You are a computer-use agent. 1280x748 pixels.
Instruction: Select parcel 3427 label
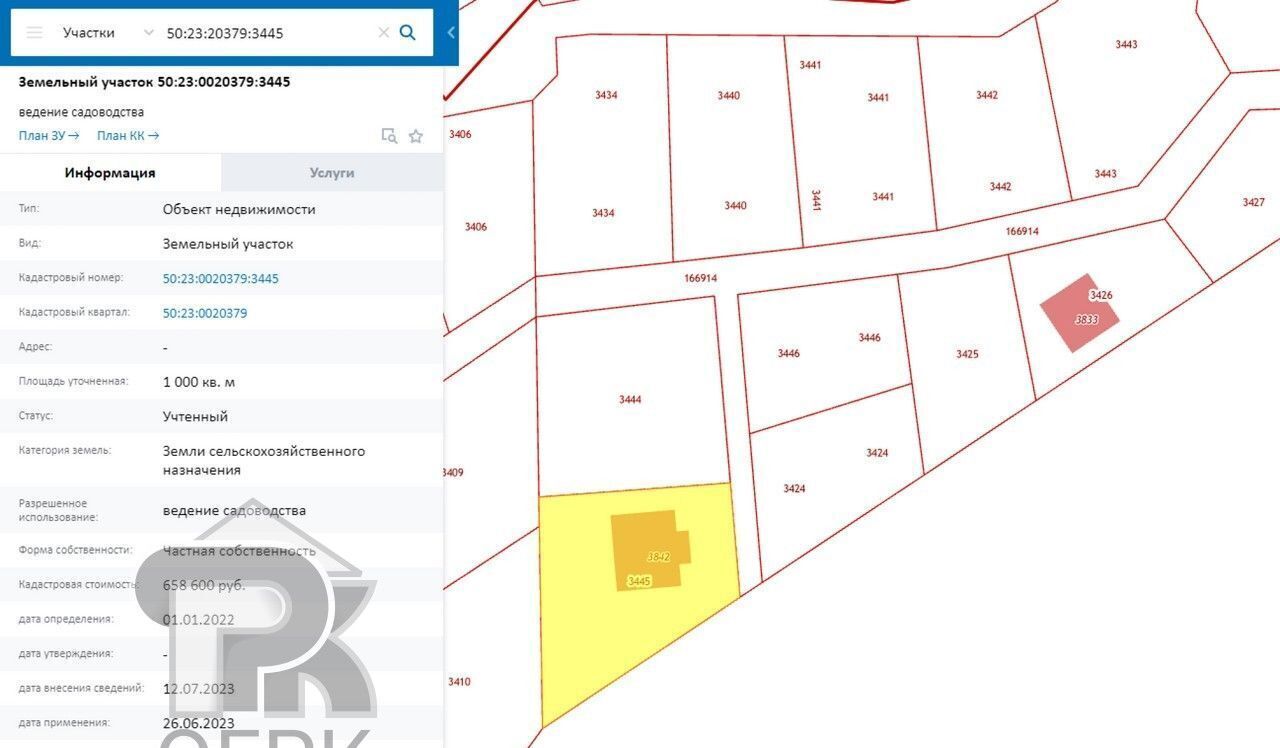[x=1254, y=202]
